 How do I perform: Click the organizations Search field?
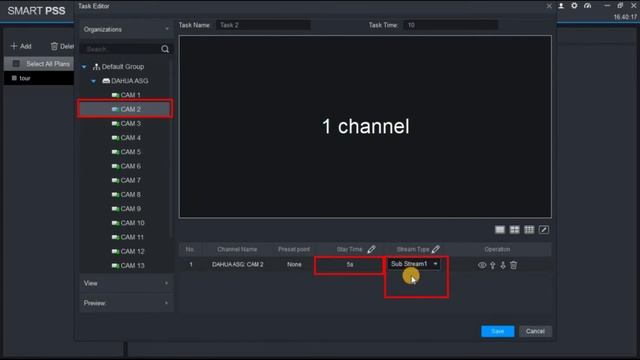point(120,49)
